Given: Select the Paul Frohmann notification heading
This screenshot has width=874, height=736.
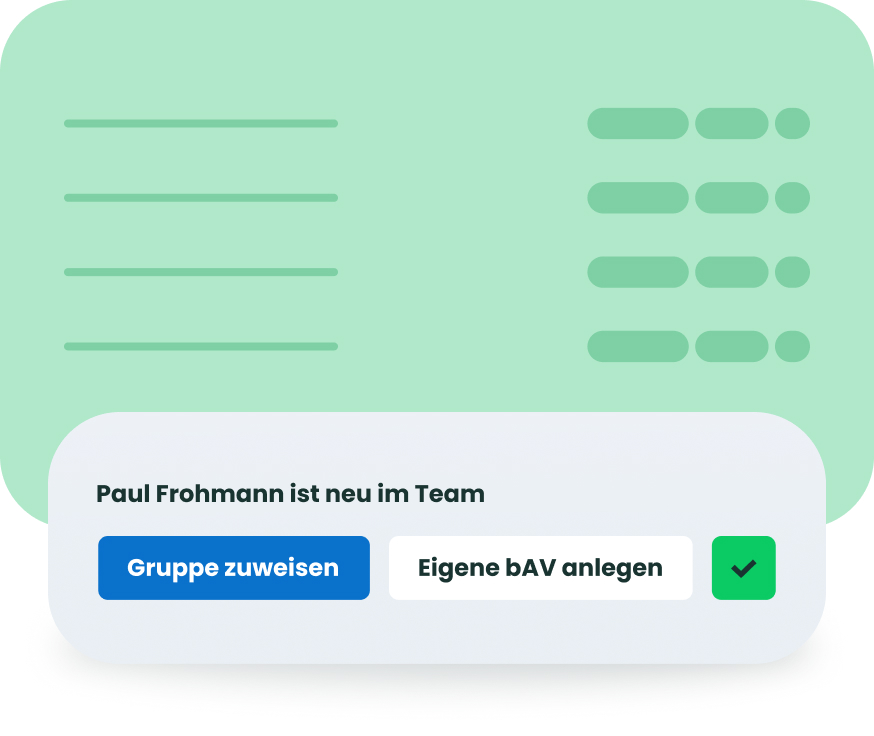Looking at the screenshot, I should point(289,493).
